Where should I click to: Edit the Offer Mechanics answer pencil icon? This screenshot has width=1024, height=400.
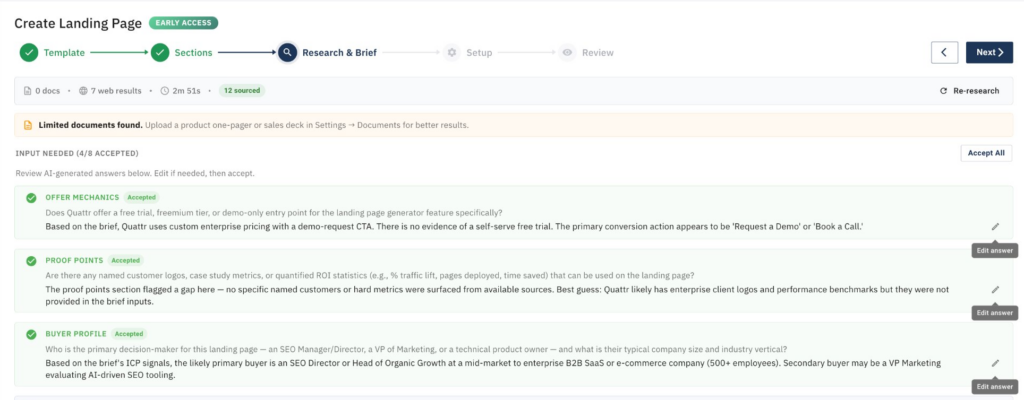(x=995, y=226)
